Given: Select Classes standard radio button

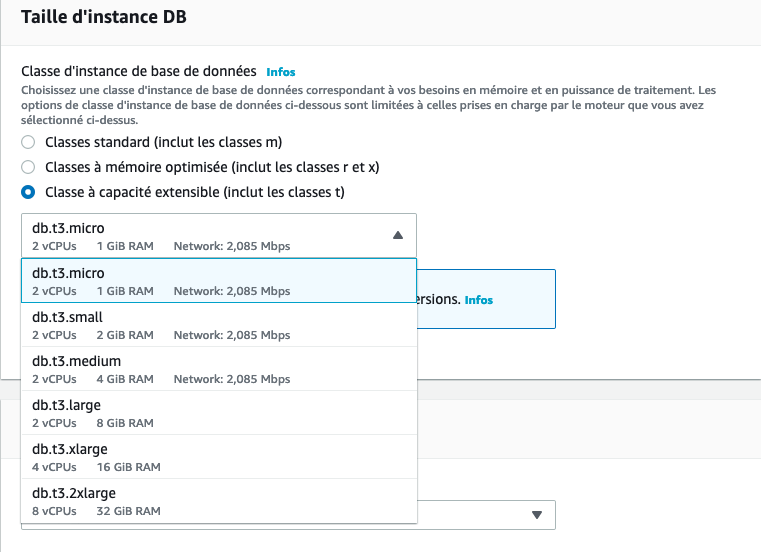Looking at the screenshot, I should [28, 142].
